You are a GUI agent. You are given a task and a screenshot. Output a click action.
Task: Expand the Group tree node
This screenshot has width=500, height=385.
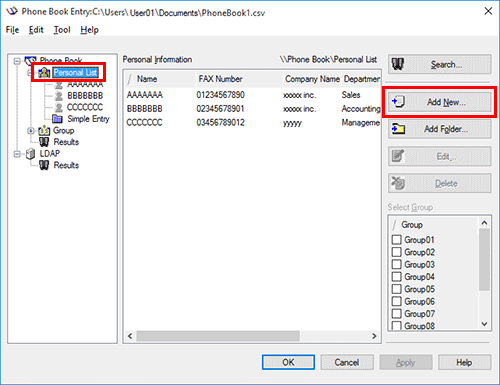pyautogui.click(x=31, y=131)
